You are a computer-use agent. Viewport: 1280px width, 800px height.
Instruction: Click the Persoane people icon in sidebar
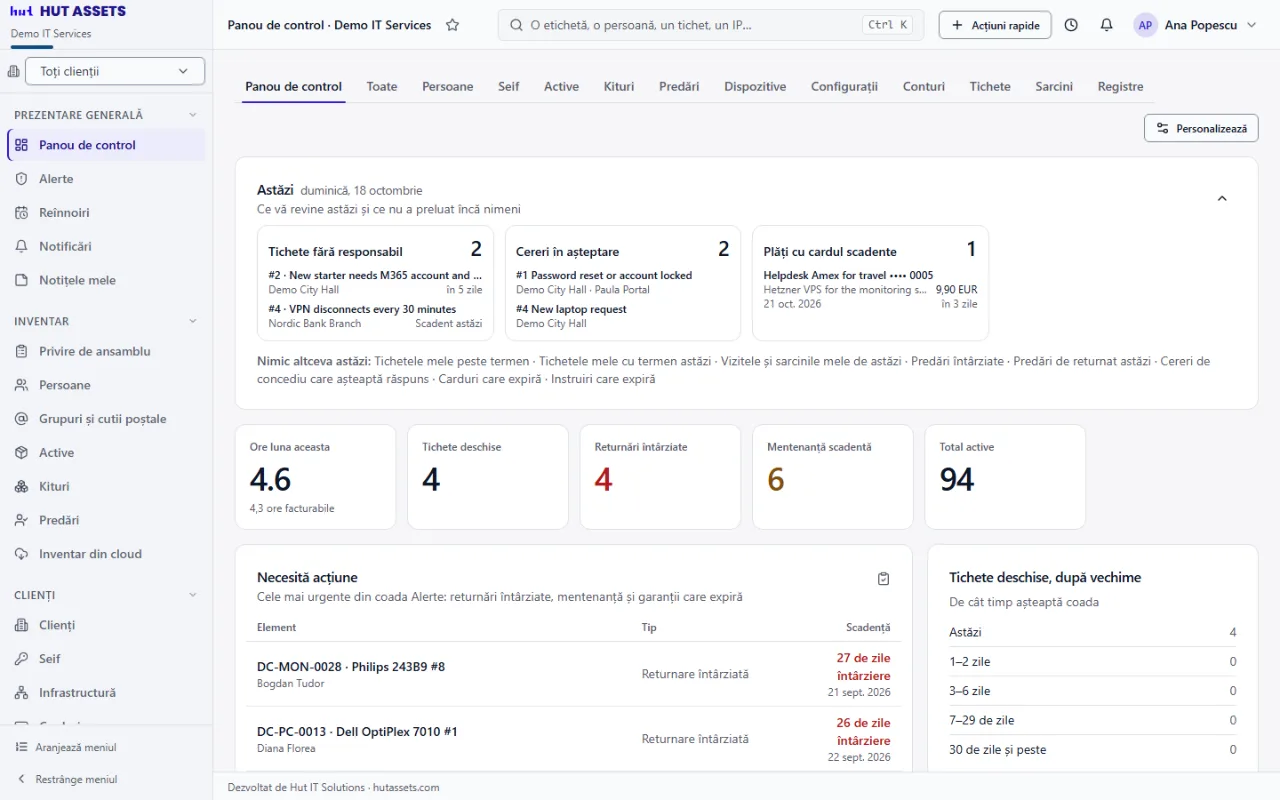(x=21, y=385)
